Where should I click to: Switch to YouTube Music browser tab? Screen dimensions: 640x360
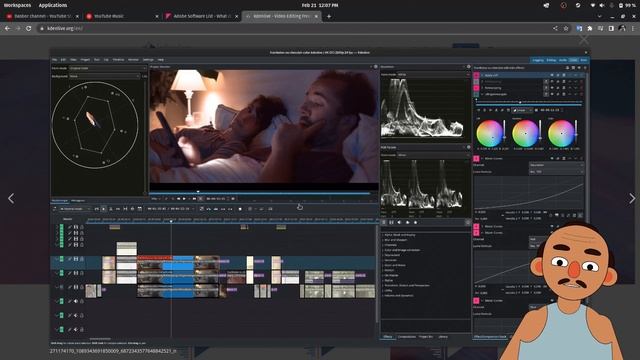[121, 16]
